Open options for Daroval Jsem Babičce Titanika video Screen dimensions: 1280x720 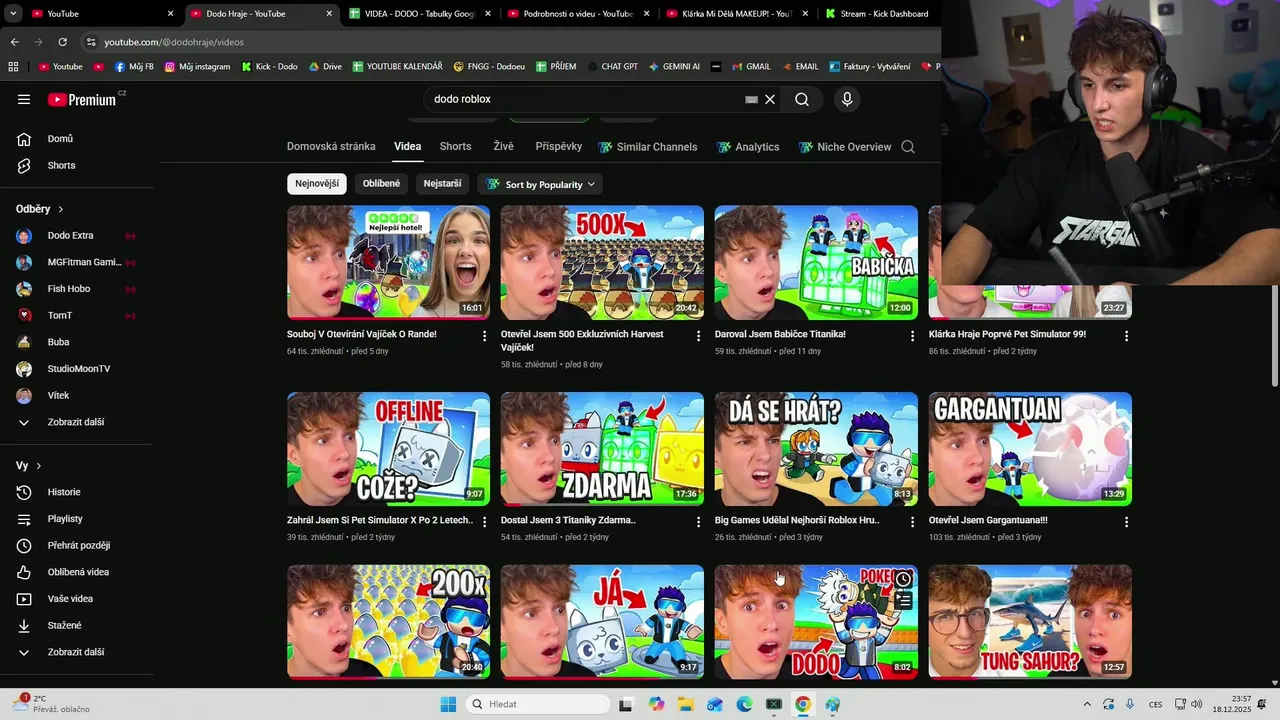[x=912, y=336]
